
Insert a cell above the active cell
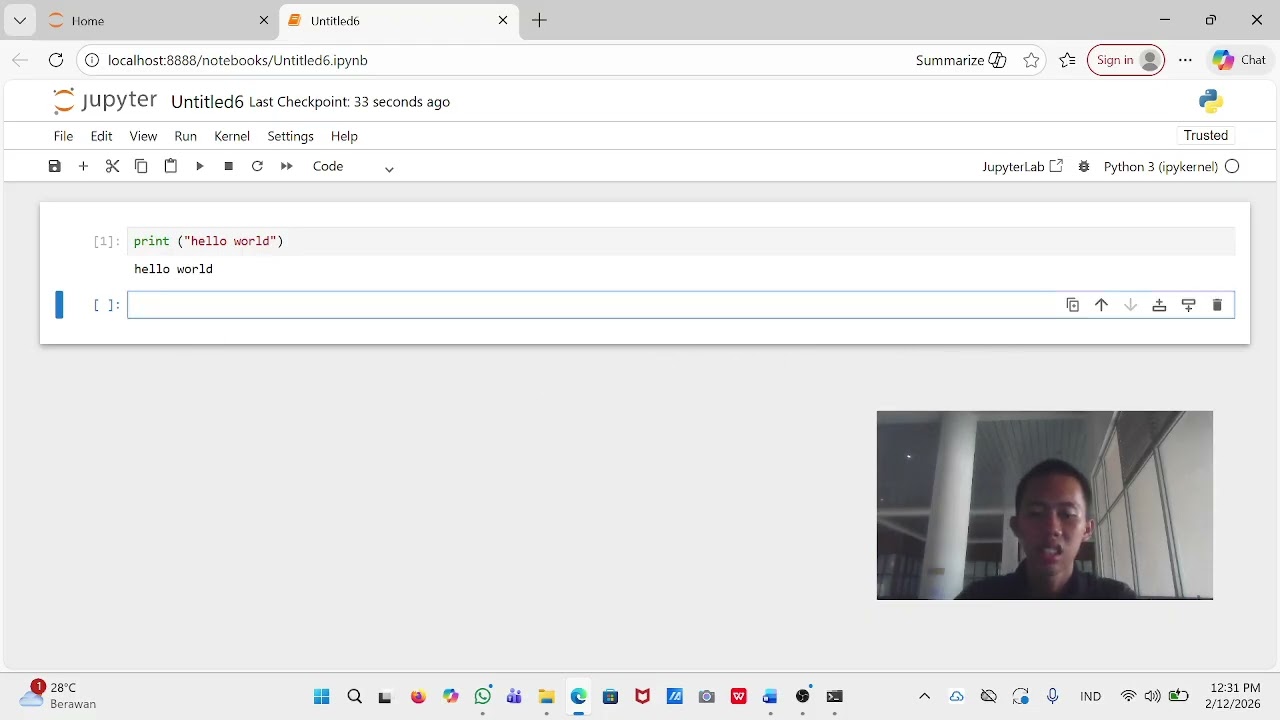pos(1159,305)
